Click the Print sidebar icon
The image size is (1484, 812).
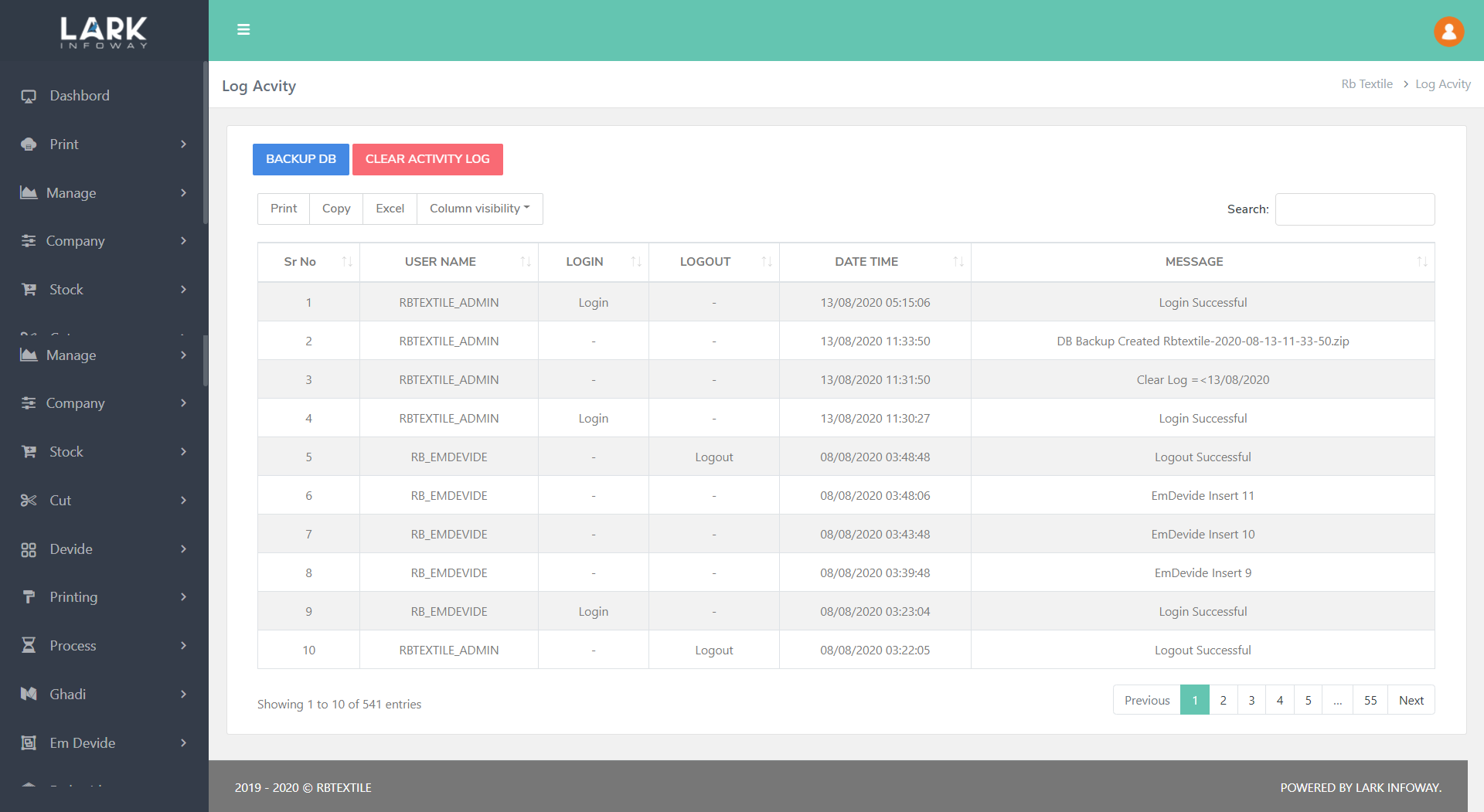pos(29,144)
